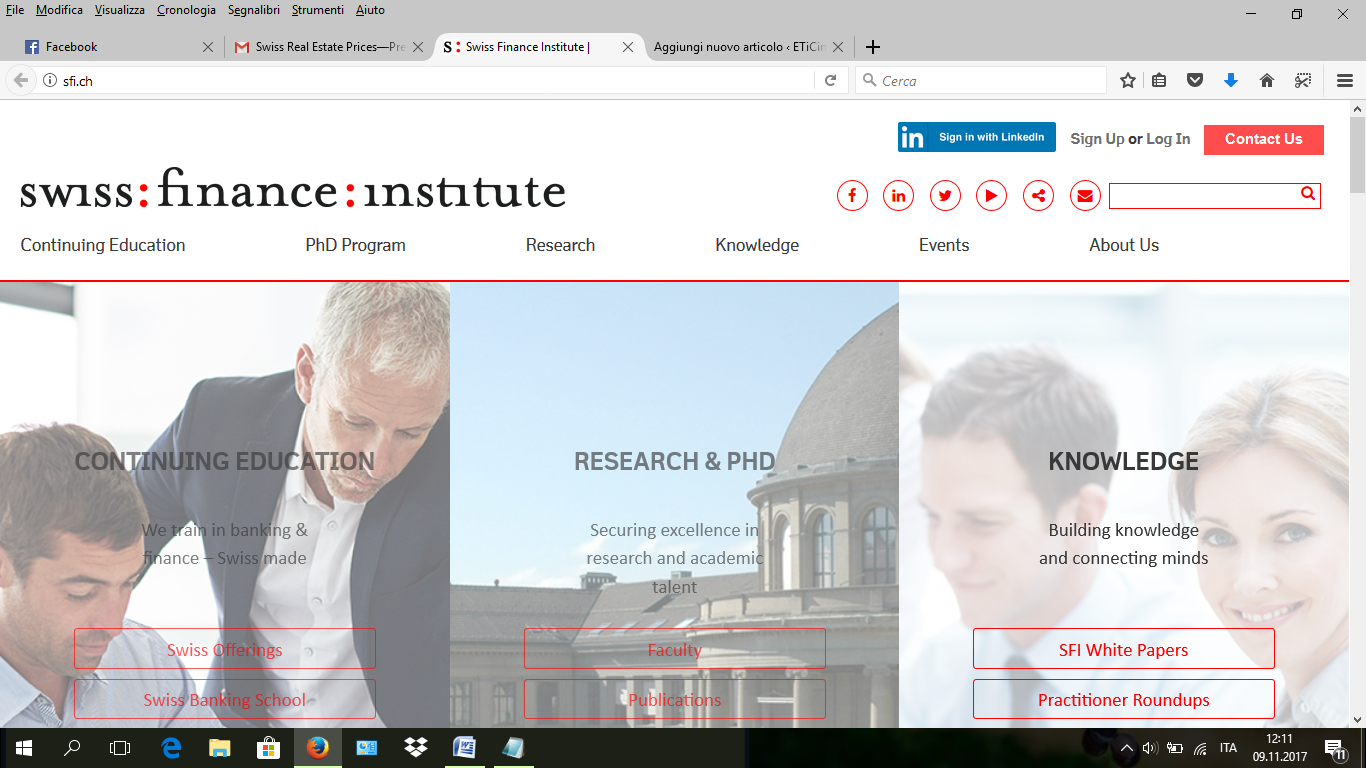
Task: Open the Segnalibri menu
Action: pos(254,10)
